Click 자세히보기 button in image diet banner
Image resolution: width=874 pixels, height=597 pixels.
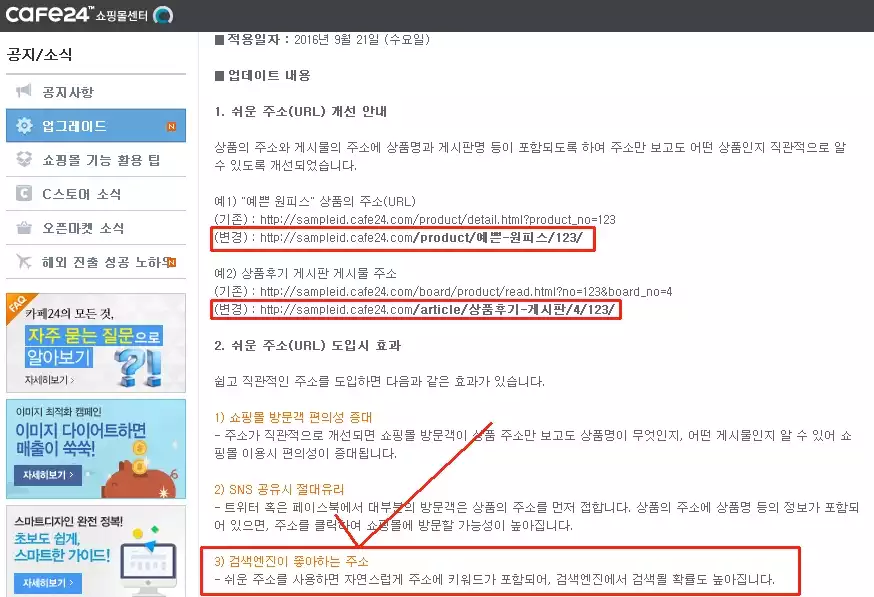click(x=48, y=475)
